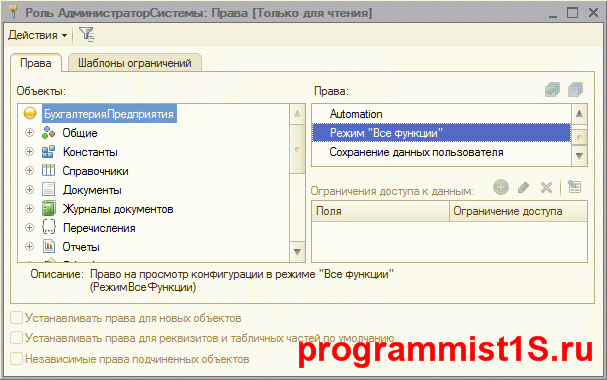Click the rights list scrollbar thumb
Screen dimensions: 607x380
pyautogui.click(x=580, y=137)
